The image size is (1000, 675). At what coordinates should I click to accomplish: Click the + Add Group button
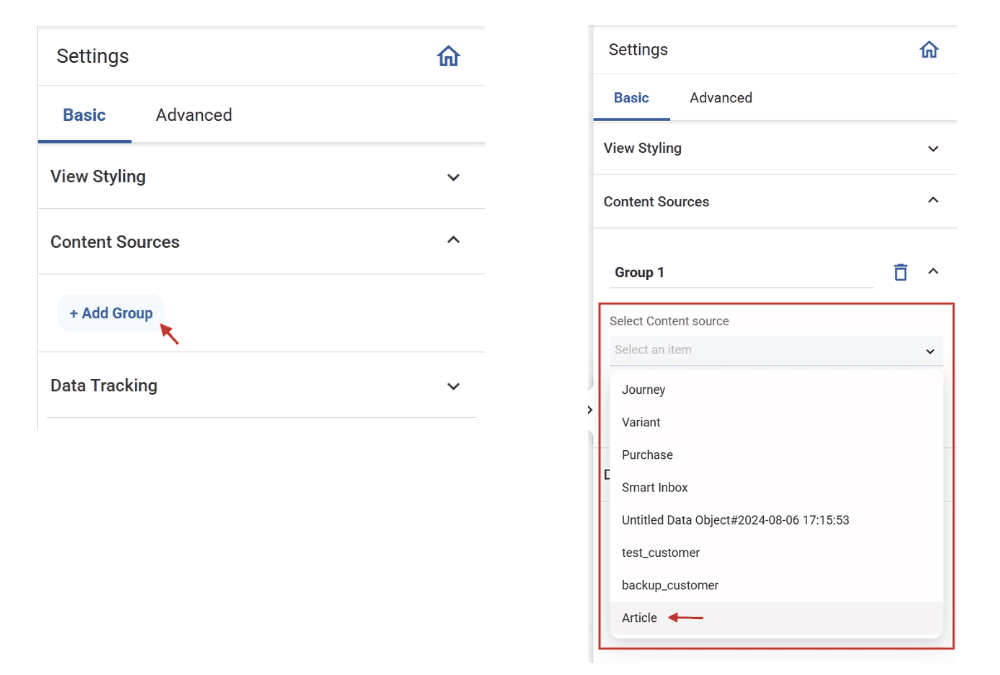(110, 313)
